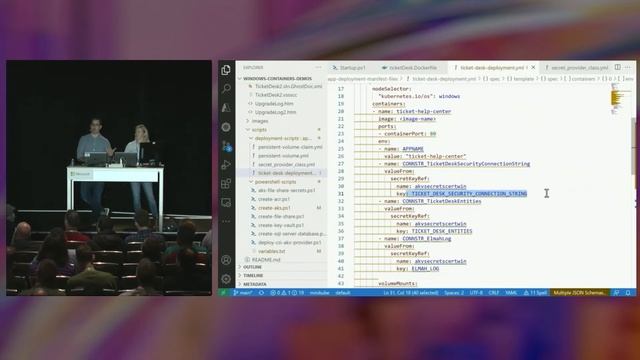This screenshot has height=360, width=640.
Task: Open TicketDesk2.sln.GhostDoc.xml file
Action: [288, 87]
